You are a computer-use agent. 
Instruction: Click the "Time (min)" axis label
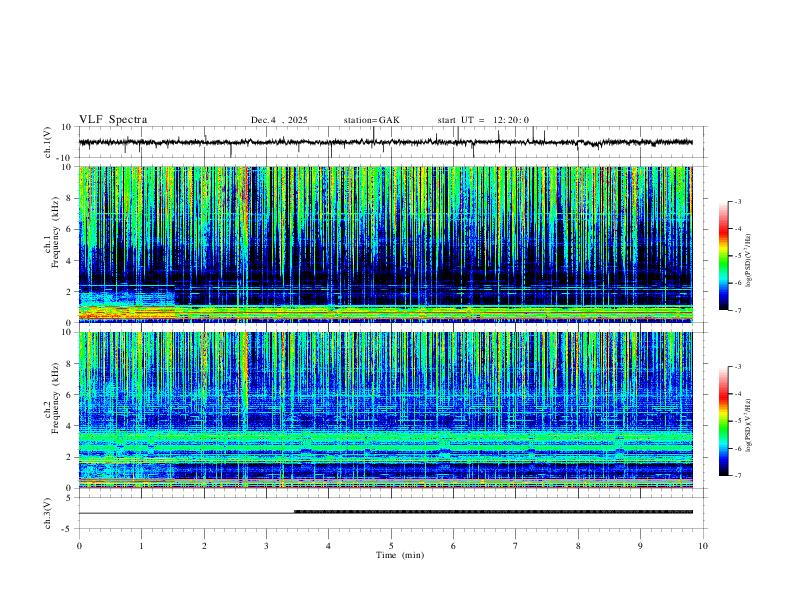click(400, 555)
